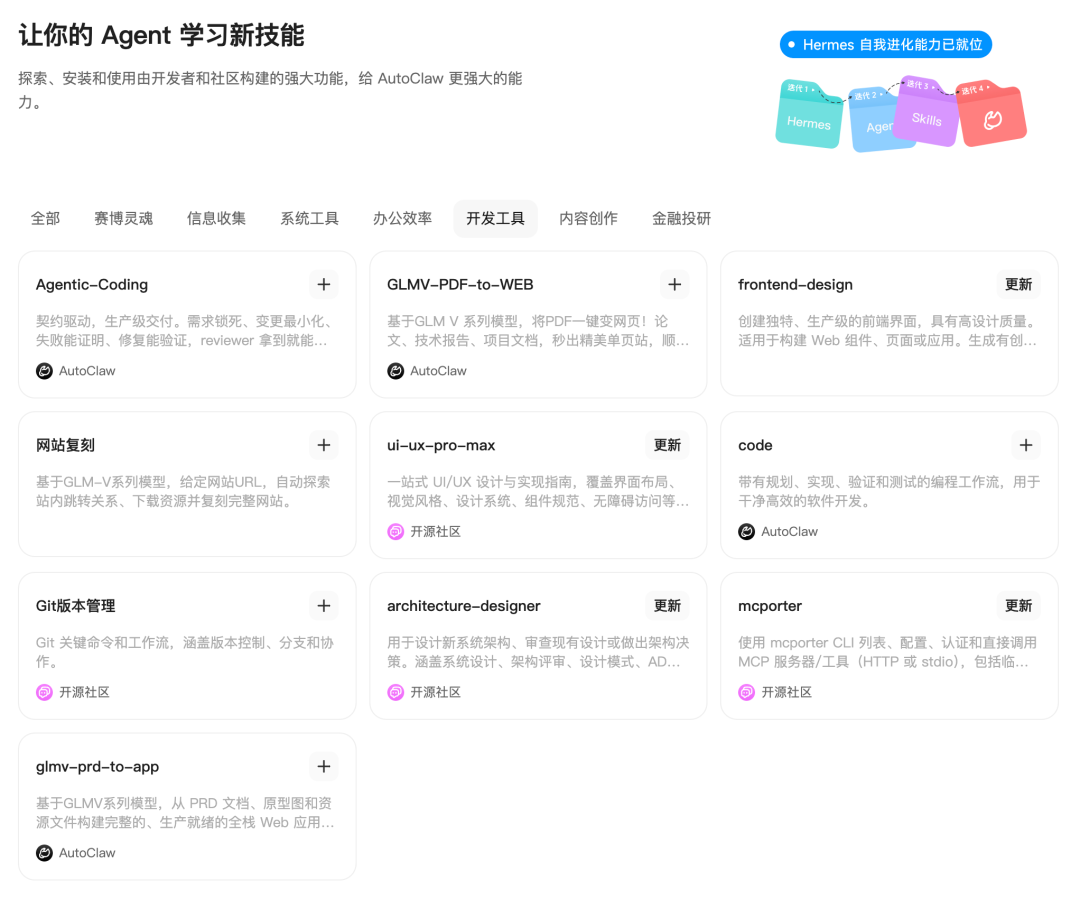Click the AutoClaw icon on glmv-prd-to-app card
Viewport: 1080px width, 908px height.
tap(44, 853)
